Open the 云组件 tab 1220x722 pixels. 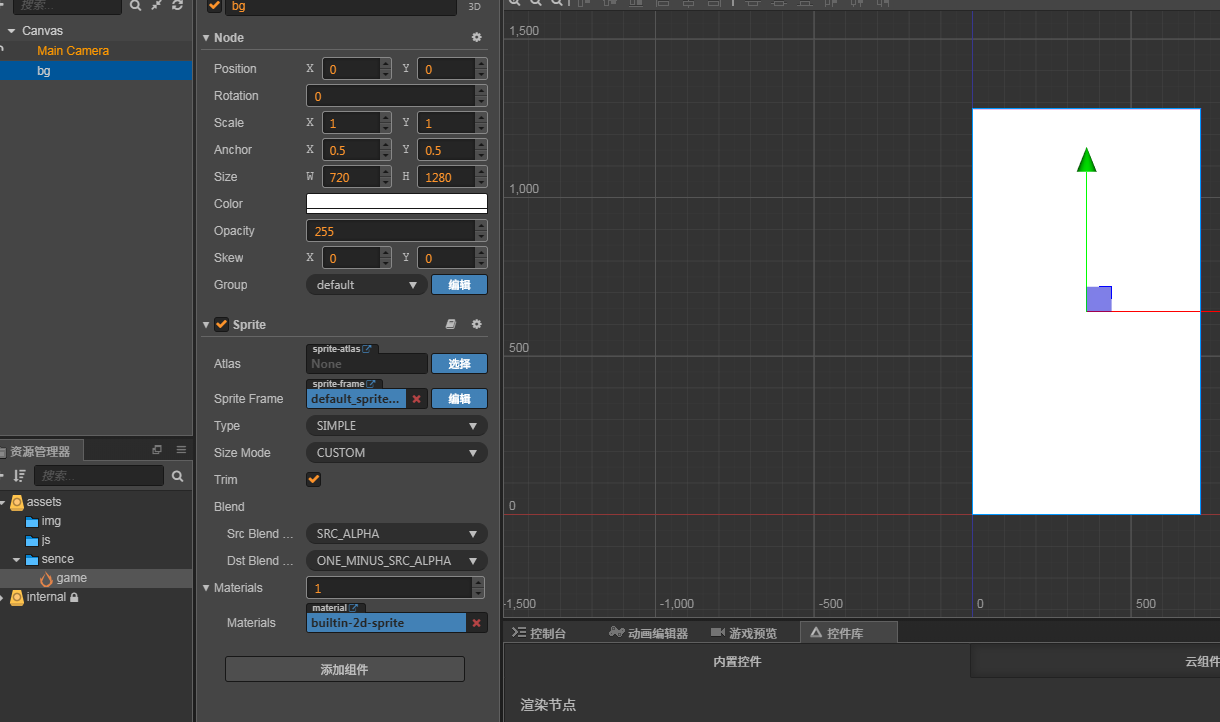click(1096, 661)
